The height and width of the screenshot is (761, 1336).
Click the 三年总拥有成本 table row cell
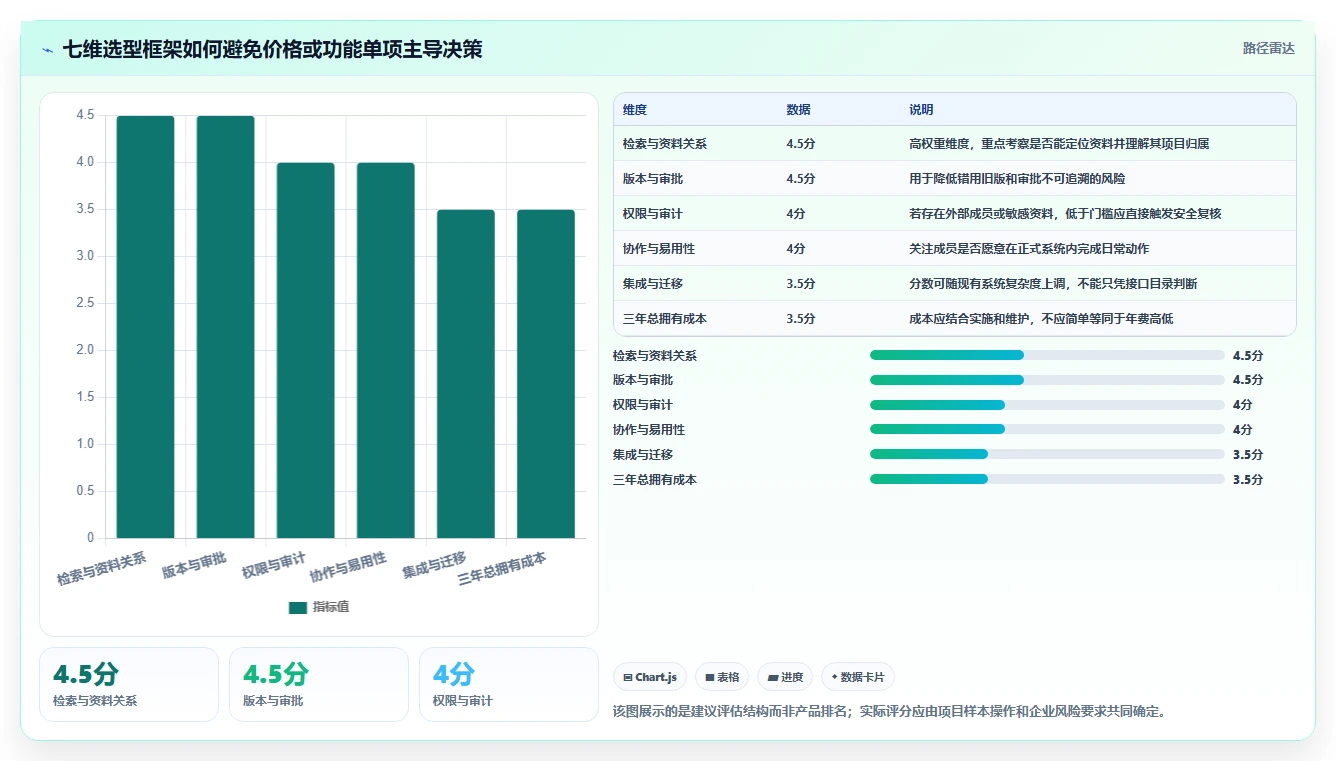point(665,319)
